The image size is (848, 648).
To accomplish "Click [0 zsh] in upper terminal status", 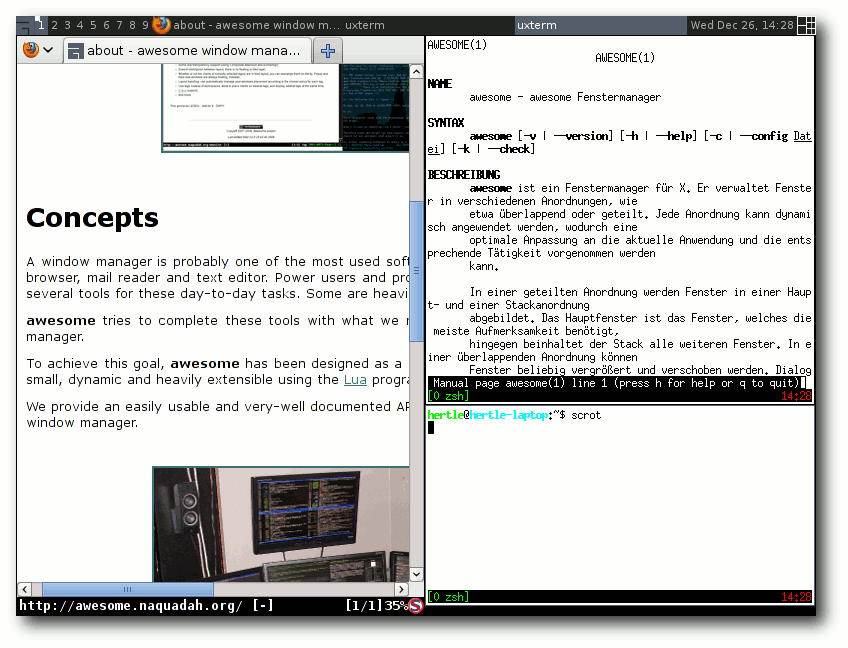I will tap(448, 396).
